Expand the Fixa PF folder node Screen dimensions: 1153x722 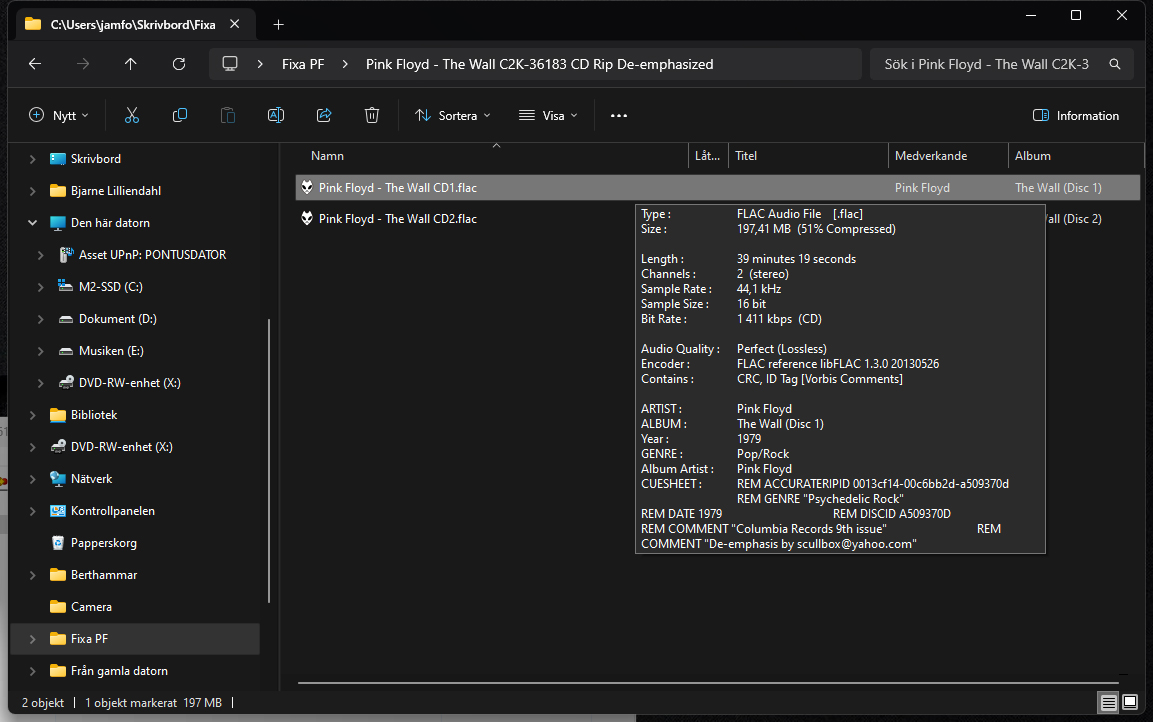coord(32,639)
